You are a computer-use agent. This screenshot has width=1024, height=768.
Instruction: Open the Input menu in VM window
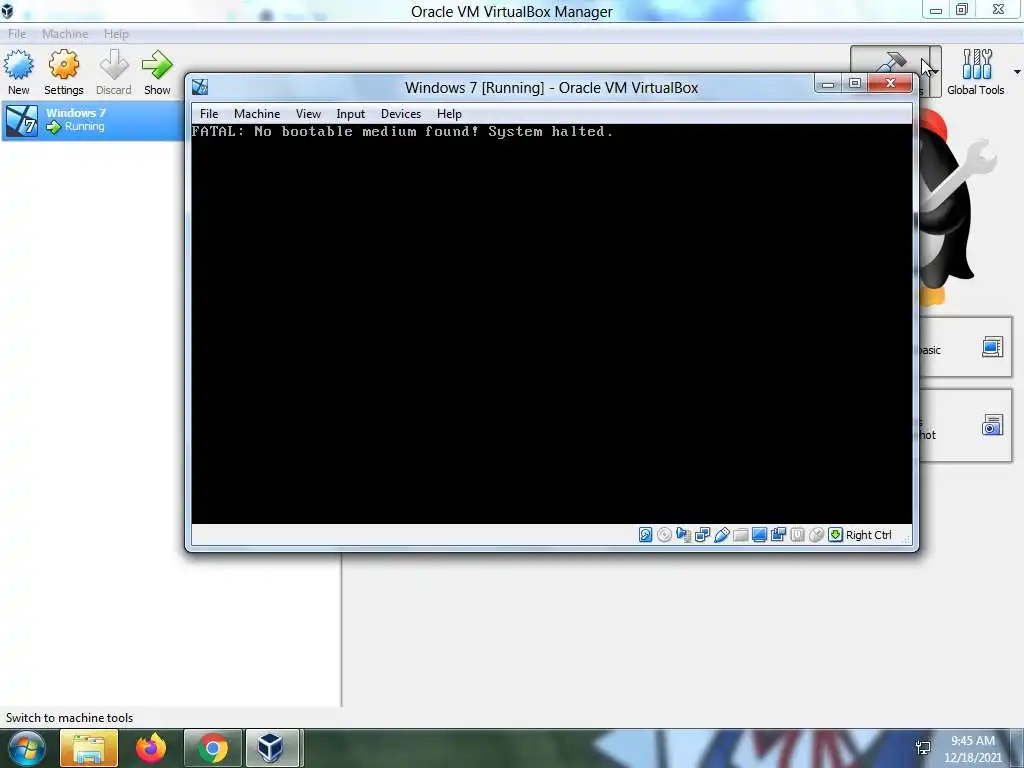[x=351, y=114]
